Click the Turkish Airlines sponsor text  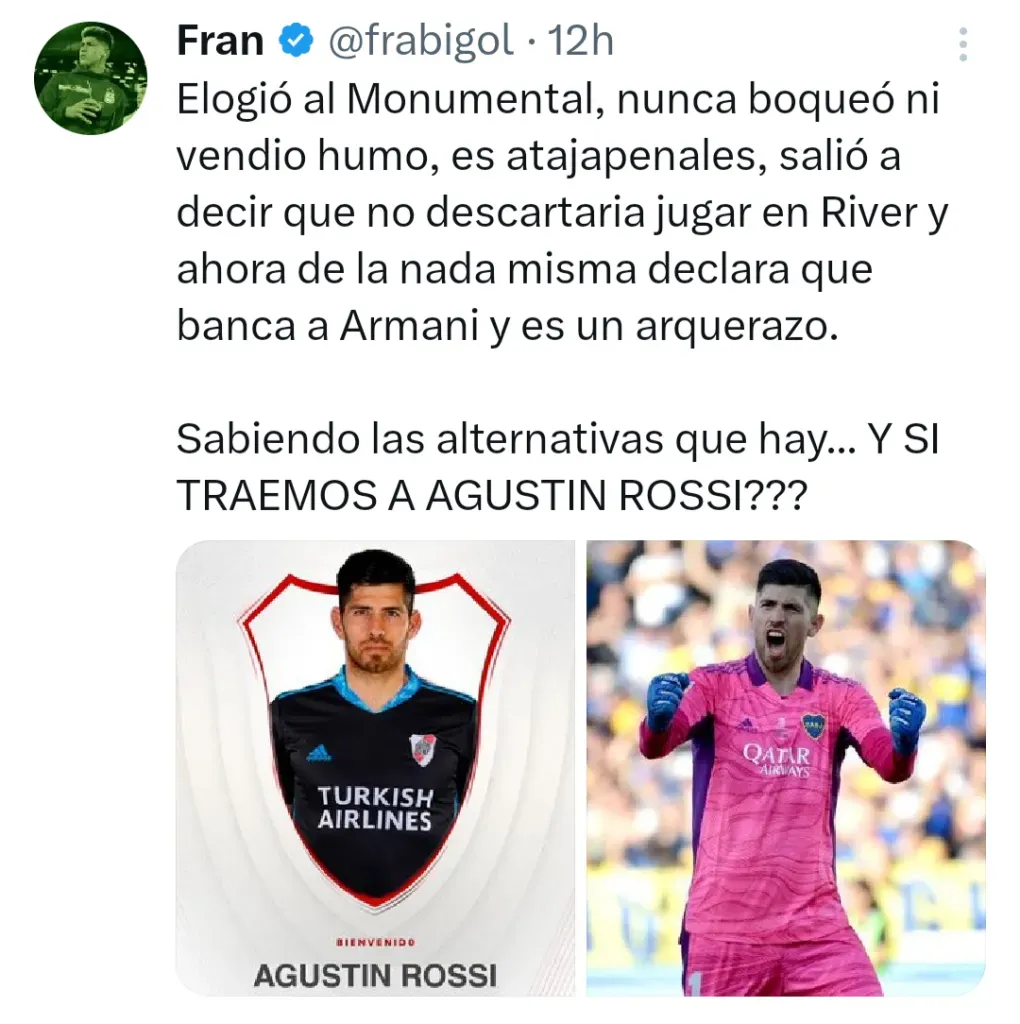click(375, 808)
